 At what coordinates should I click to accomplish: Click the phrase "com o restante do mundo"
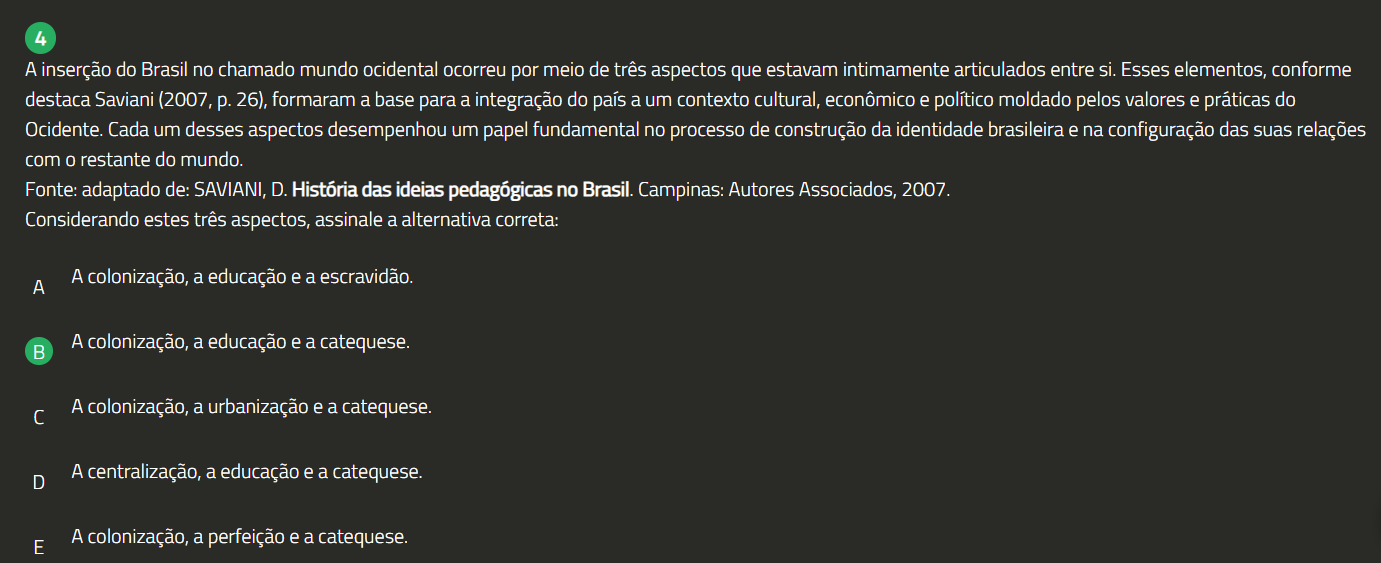pos(135,160)
